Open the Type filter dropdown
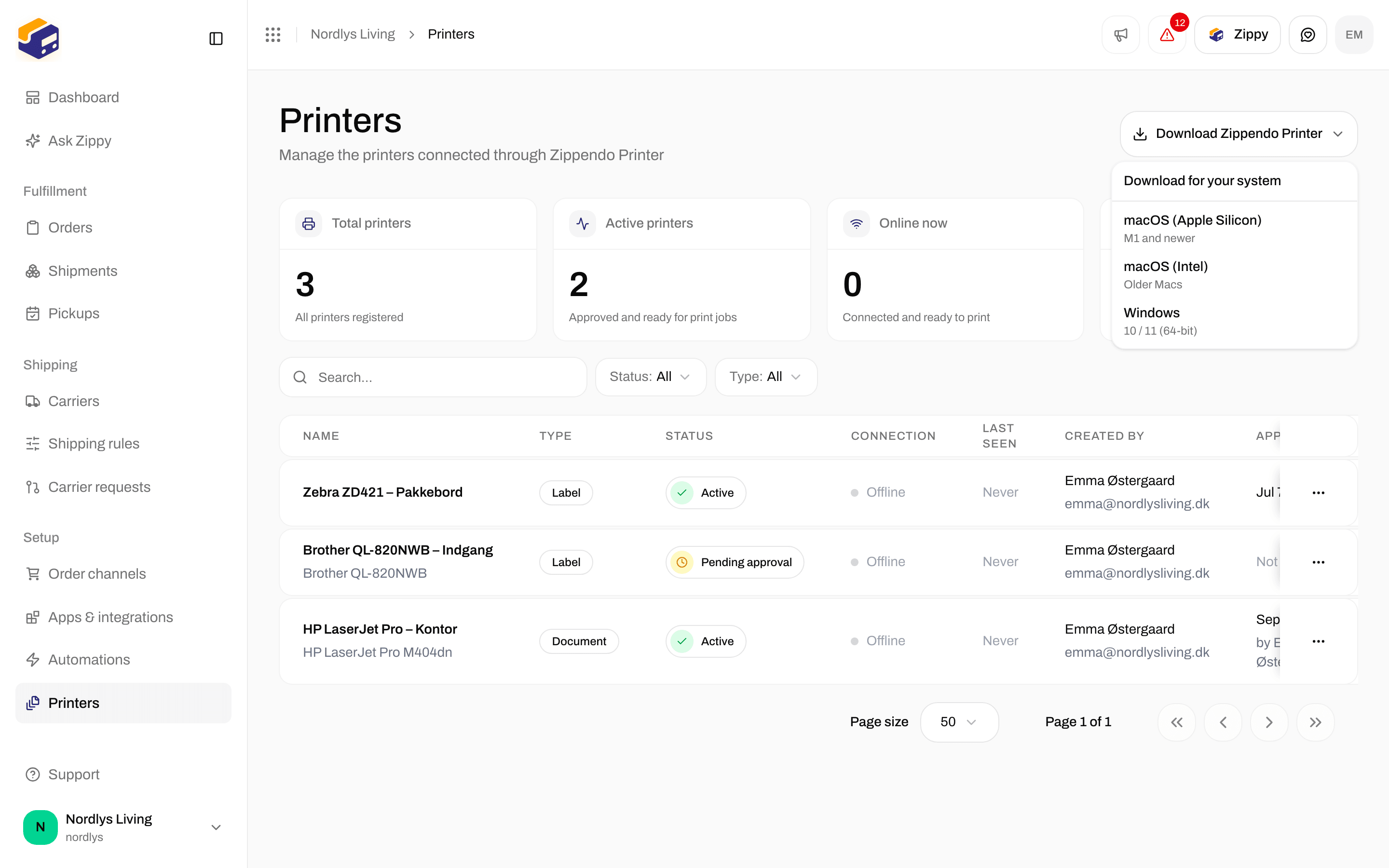The height and width of the screenshot is (868, 1389). coord(766,377)
